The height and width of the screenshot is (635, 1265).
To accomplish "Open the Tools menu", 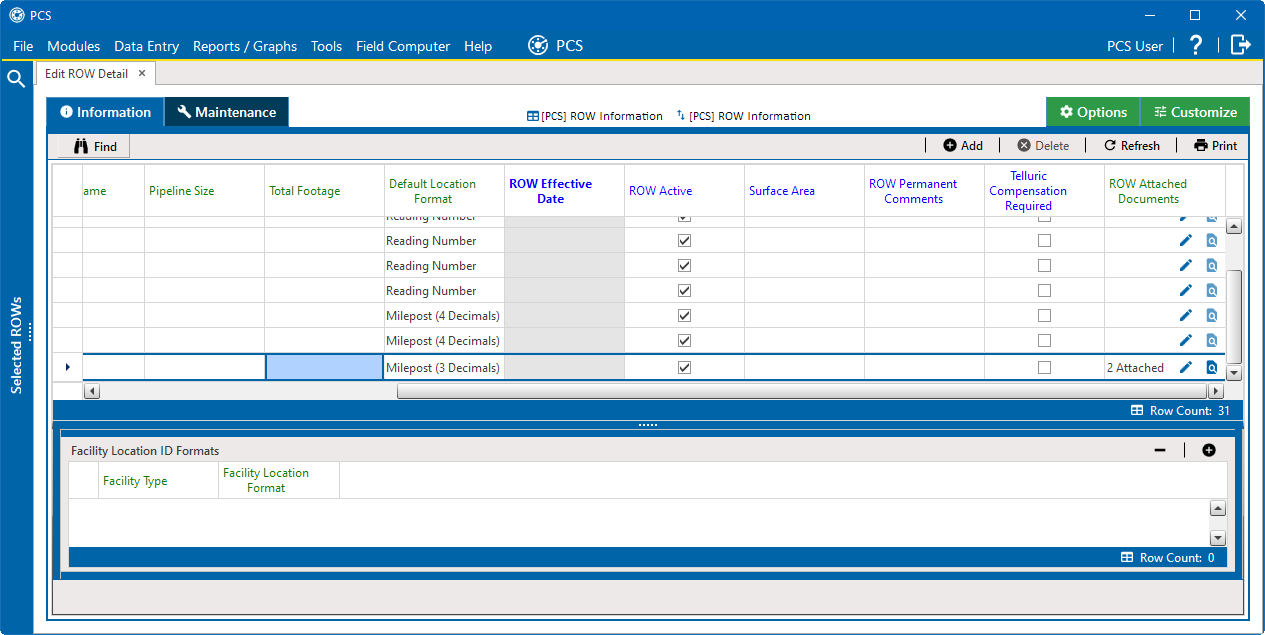I will [x=326, y=46].
